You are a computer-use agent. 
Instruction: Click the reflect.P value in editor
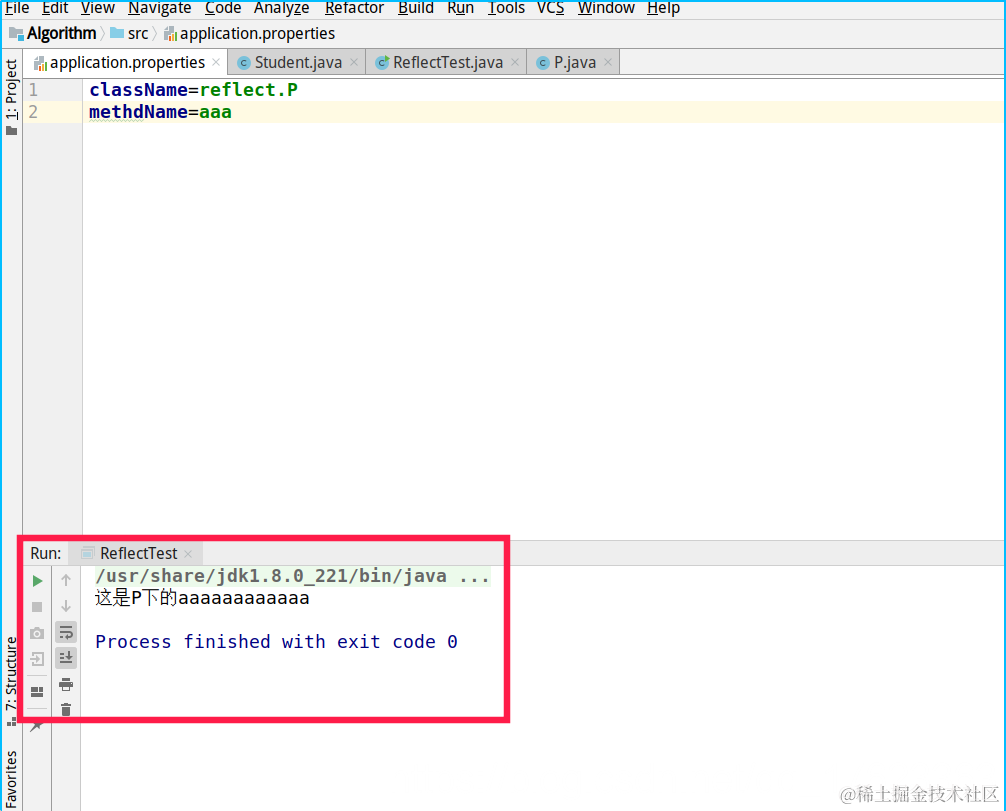pyautogui.click(x=248, y=90)
